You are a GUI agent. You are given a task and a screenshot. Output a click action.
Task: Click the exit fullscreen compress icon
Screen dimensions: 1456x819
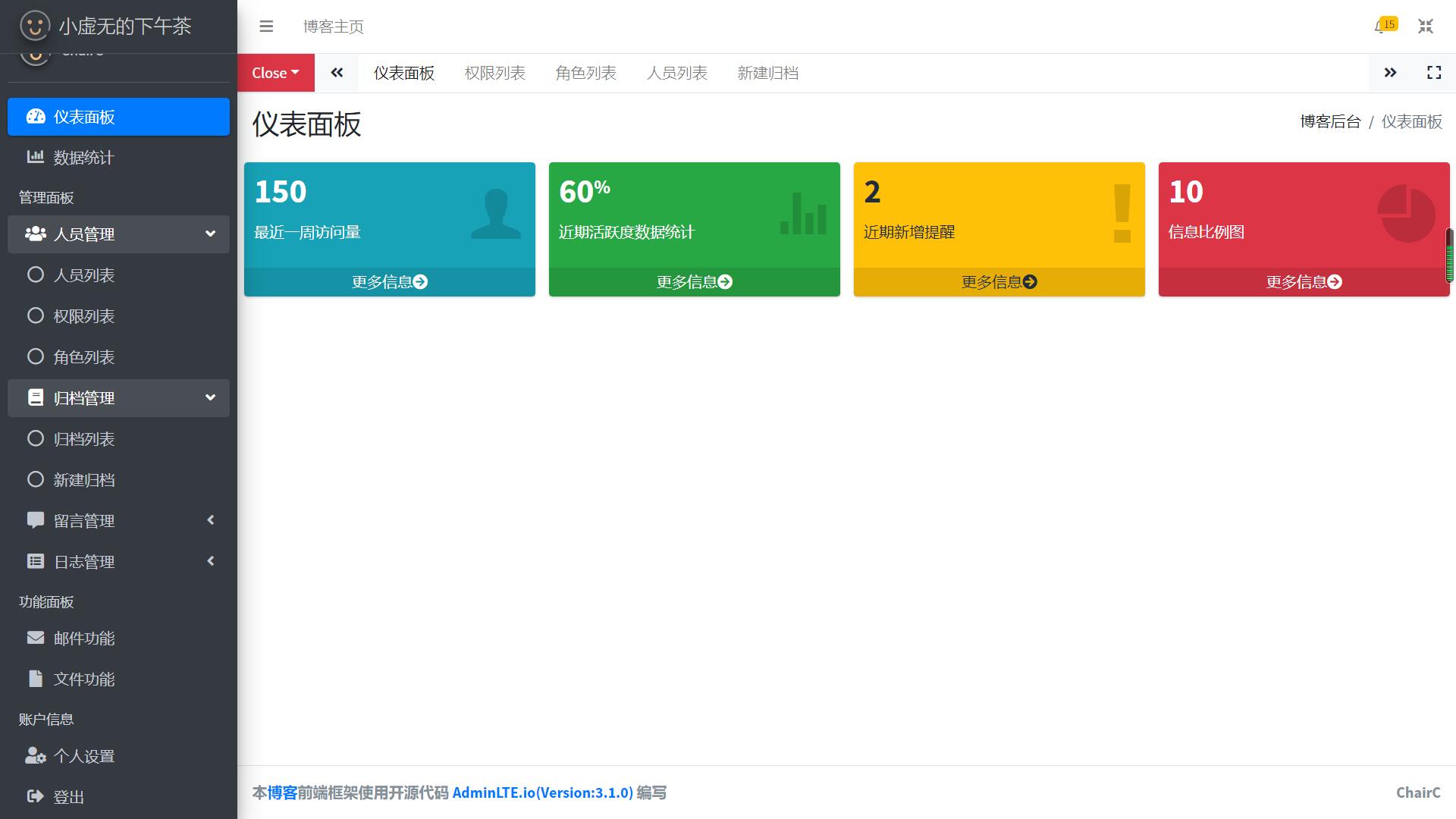tap(1425, 27)
